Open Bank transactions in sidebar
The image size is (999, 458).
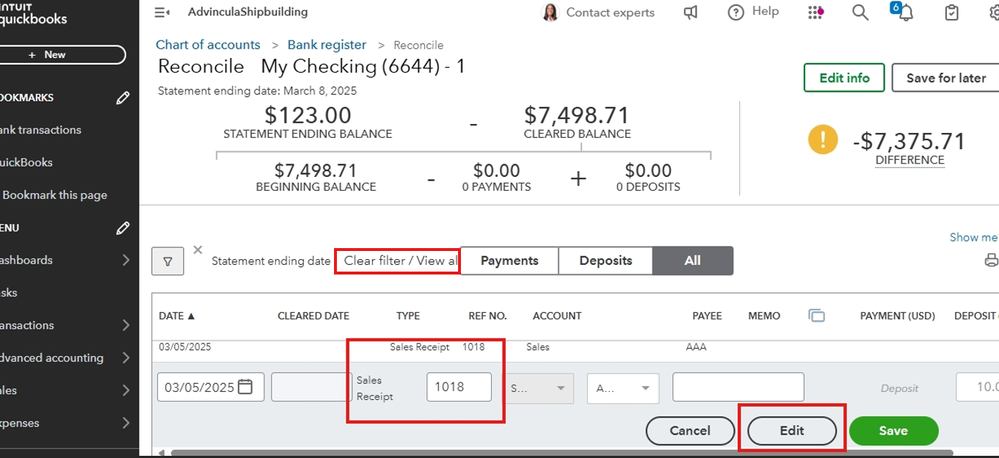(x=41, y=130)
